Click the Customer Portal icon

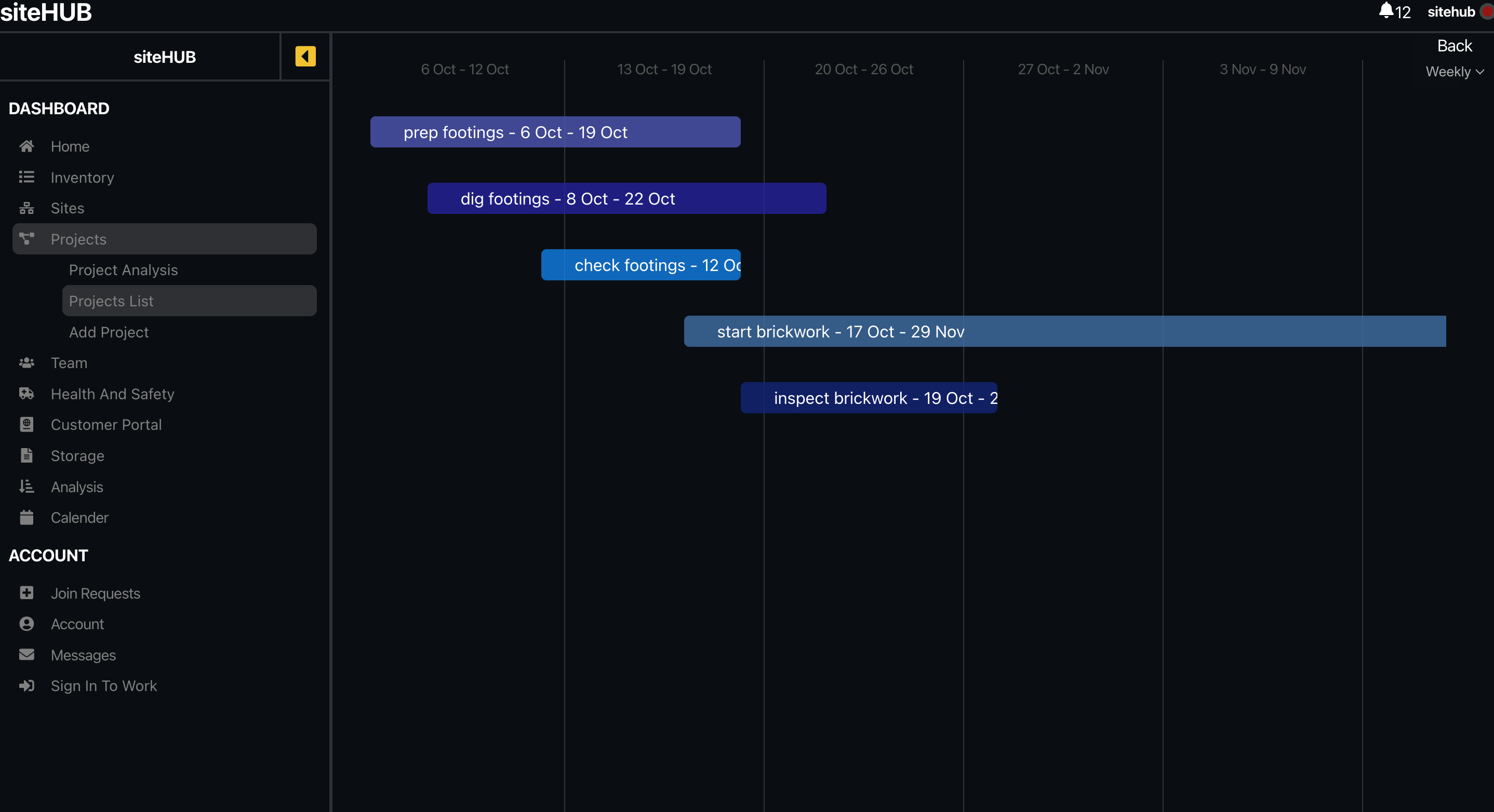tap(26, 424)
